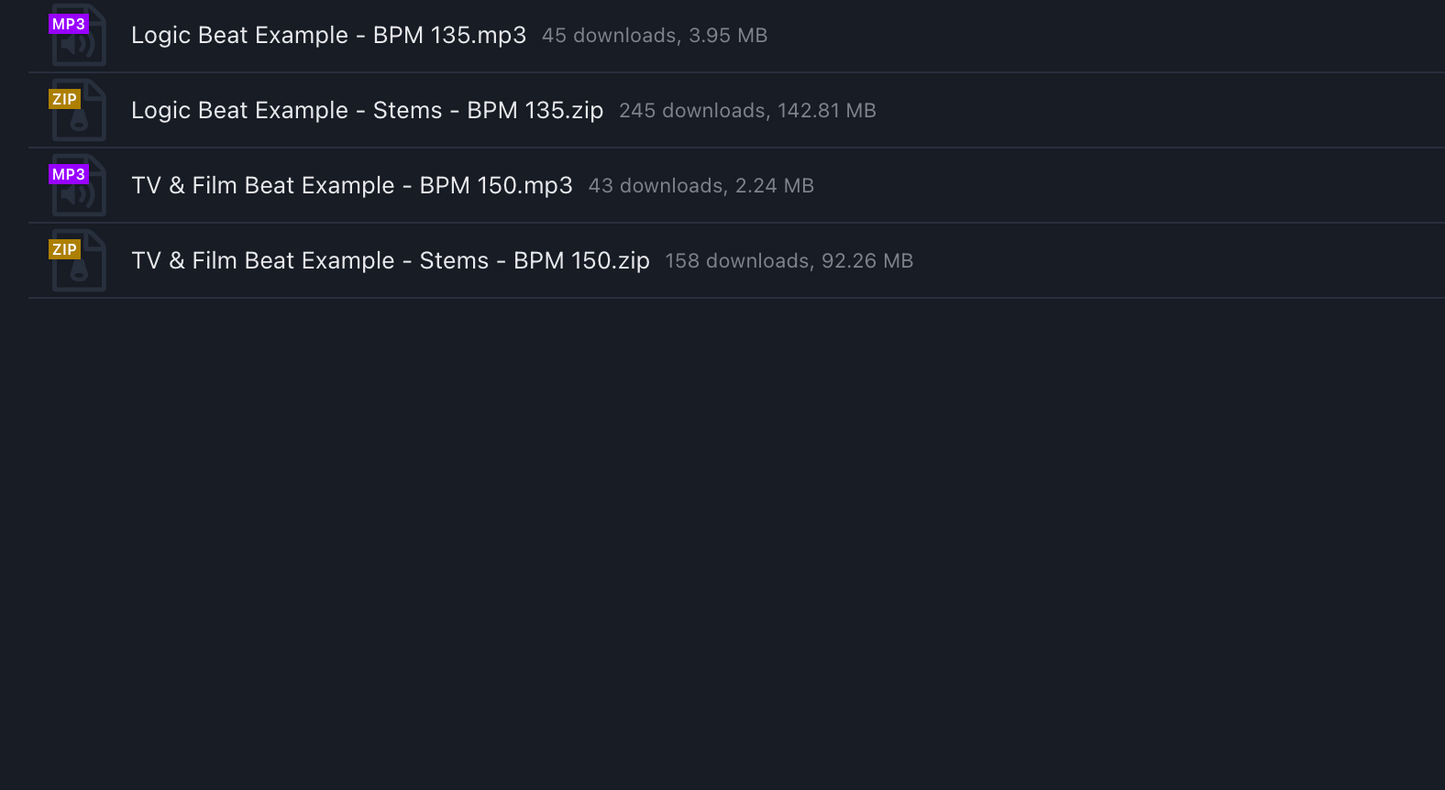Click the ZIP icon for Logic Beat Stems
The width and height of the screenshot is (1445, 790).
coord(78,110)
